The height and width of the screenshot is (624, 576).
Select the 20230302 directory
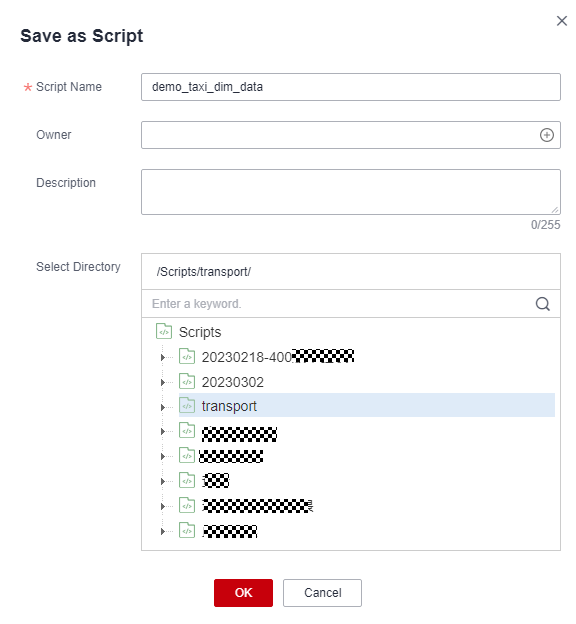(x=232, y=382)
